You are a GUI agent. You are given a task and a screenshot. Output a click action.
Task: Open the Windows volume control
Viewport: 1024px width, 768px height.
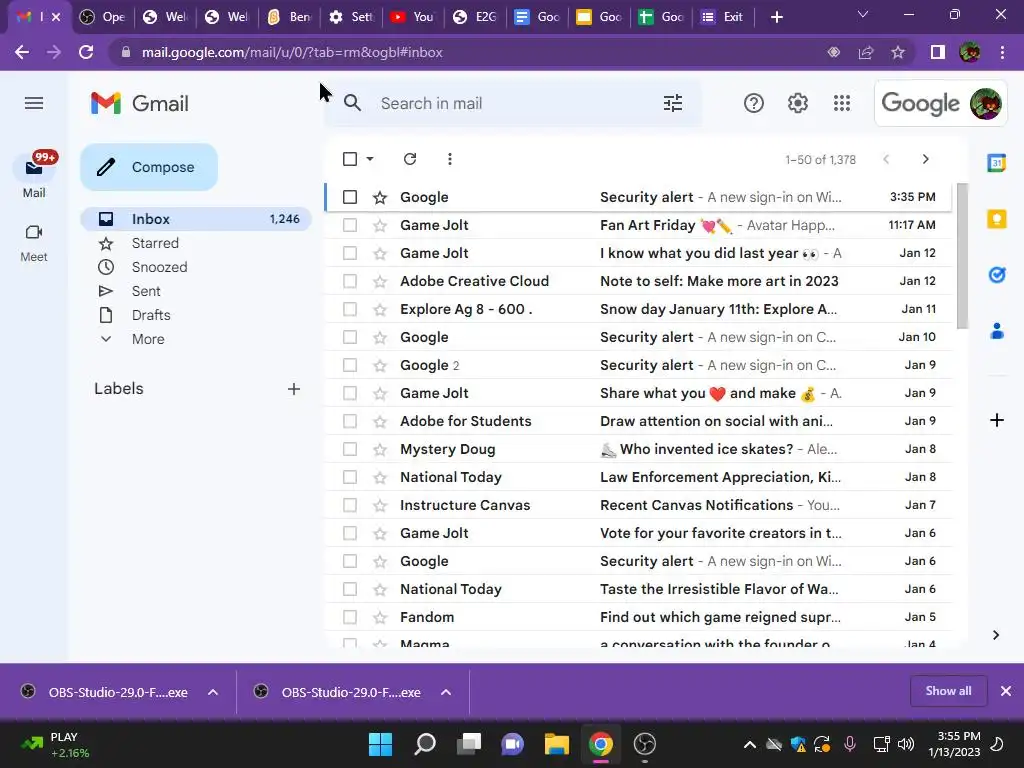point(906,744)
